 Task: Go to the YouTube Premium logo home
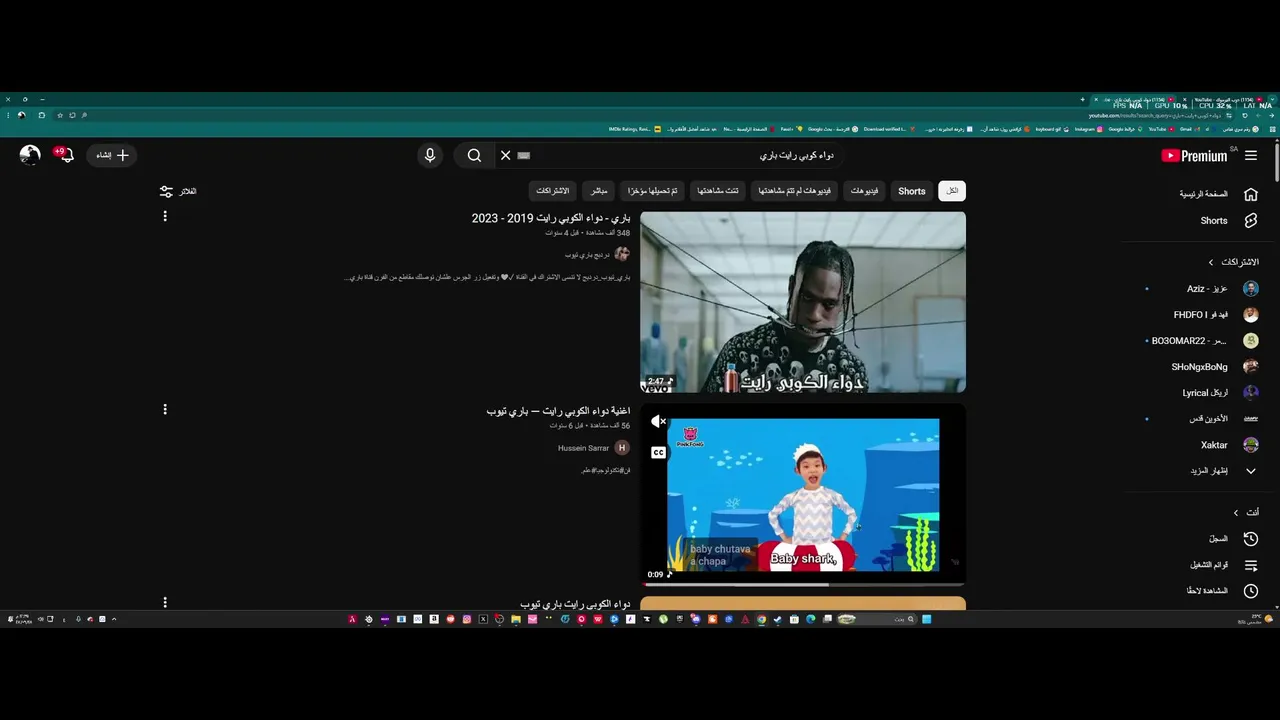point(1194,155)
